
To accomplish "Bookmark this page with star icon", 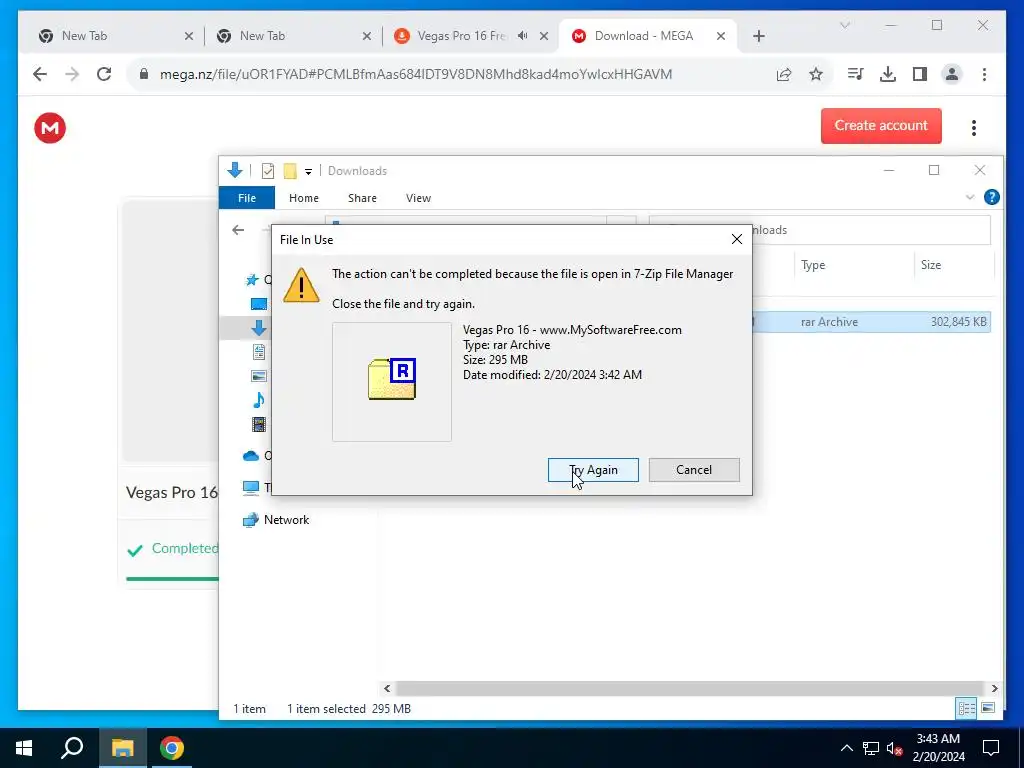I will click(x=816, y=74).
